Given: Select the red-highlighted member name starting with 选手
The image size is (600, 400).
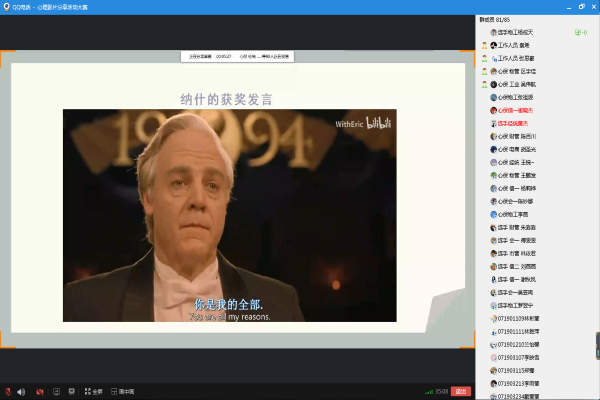Looking at the screenshot, I should (x=513, y=124).
